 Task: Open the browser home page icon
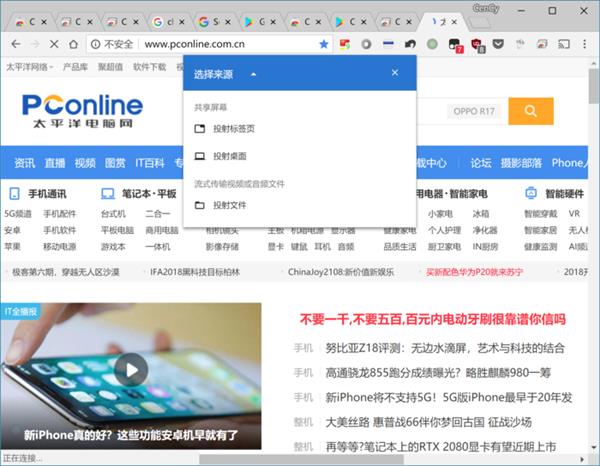coord(73,44)
